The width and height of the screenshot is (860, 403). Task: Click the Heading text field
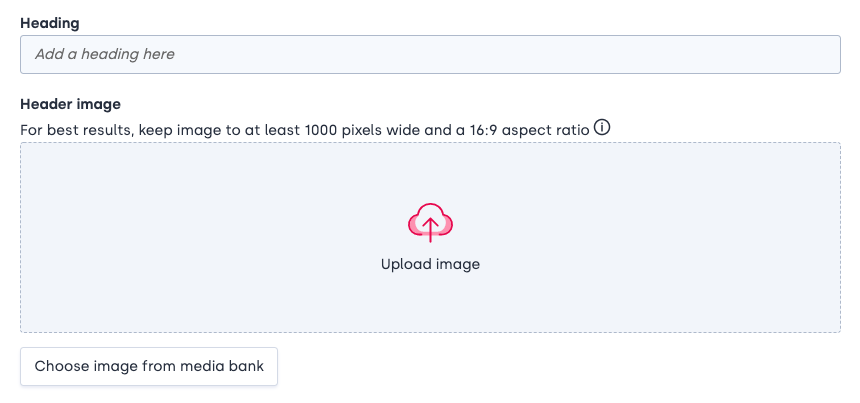431,54
